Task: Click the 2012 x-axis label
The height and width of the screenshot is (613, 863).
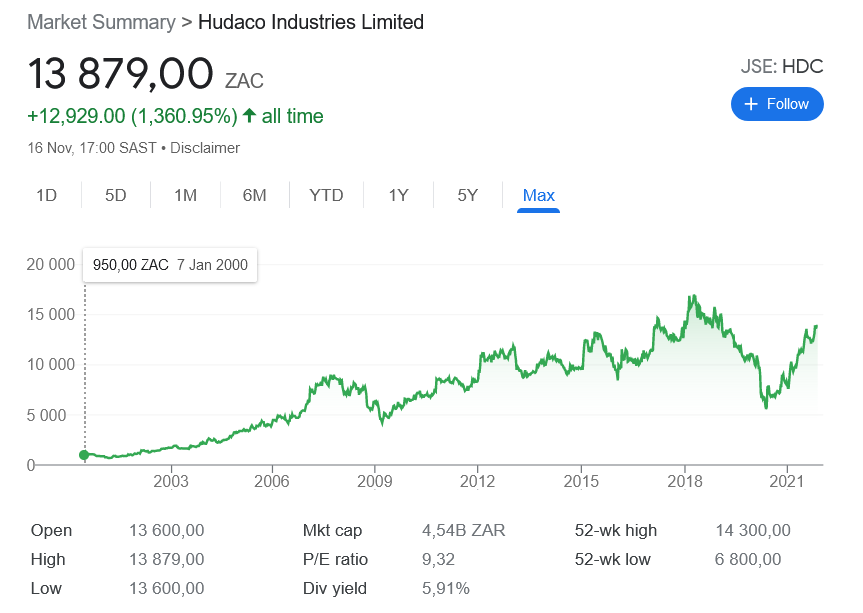Action: pos(477,481)
